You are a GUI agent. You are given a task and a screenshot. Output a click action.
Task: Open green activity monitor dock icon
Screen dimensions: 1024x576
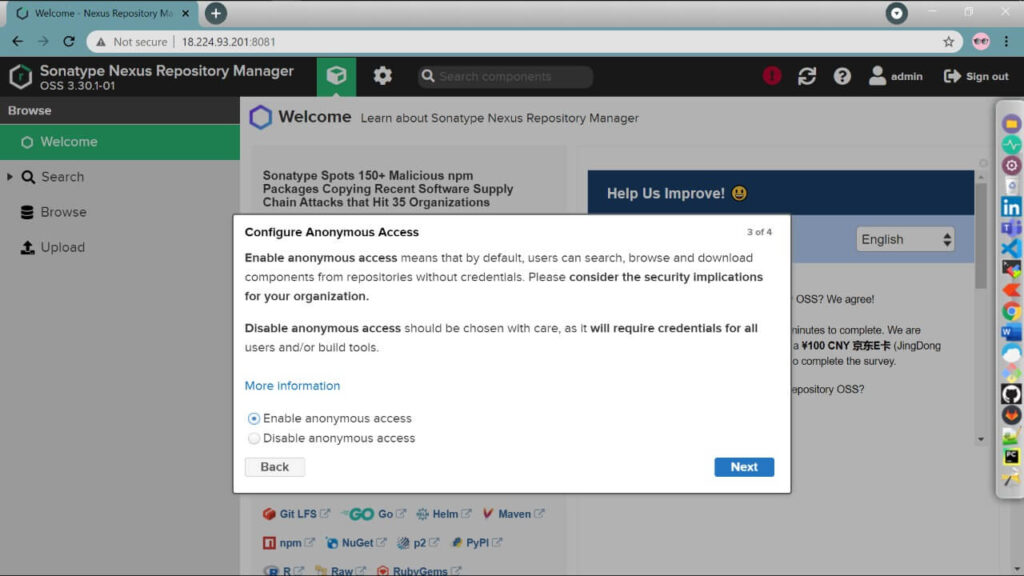point(1011,145)
